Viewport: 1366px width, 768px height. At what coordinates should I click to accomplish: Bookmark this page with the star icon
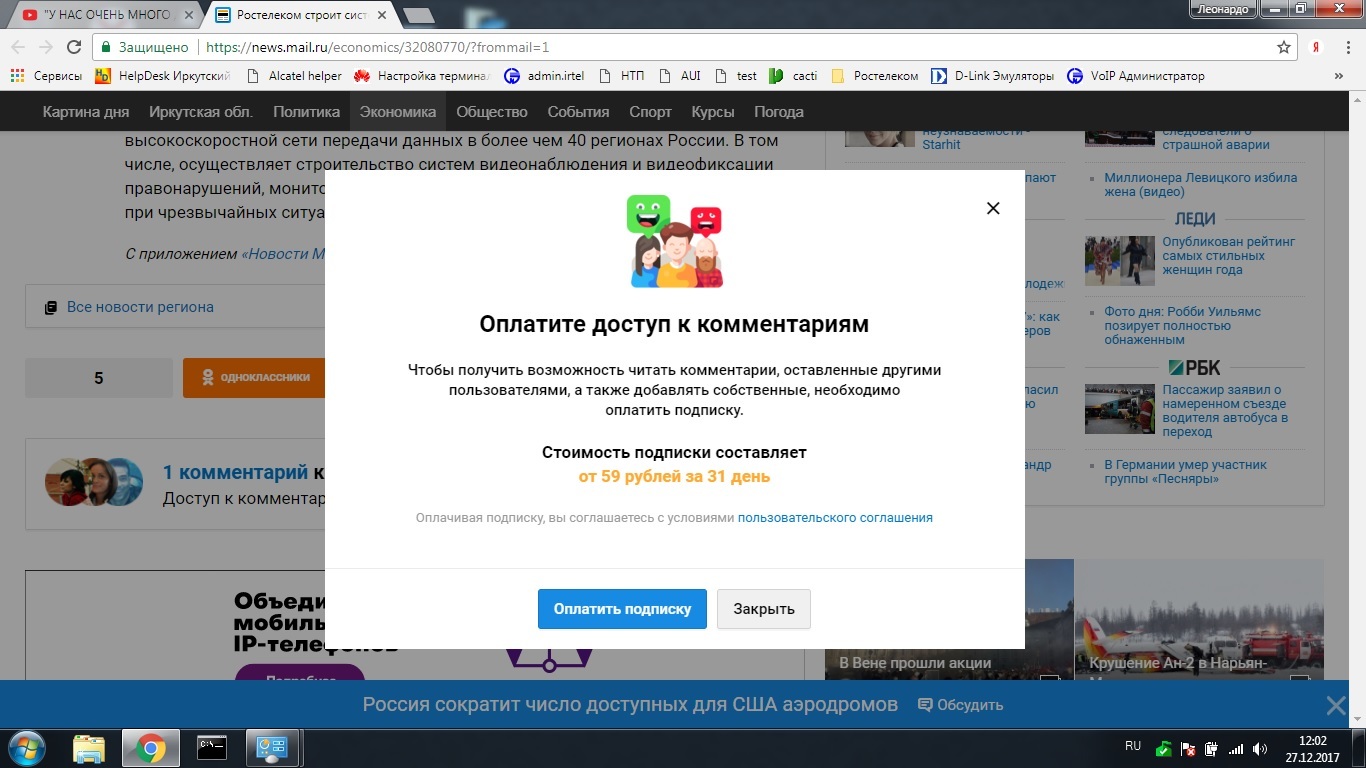coord(1284,47)
